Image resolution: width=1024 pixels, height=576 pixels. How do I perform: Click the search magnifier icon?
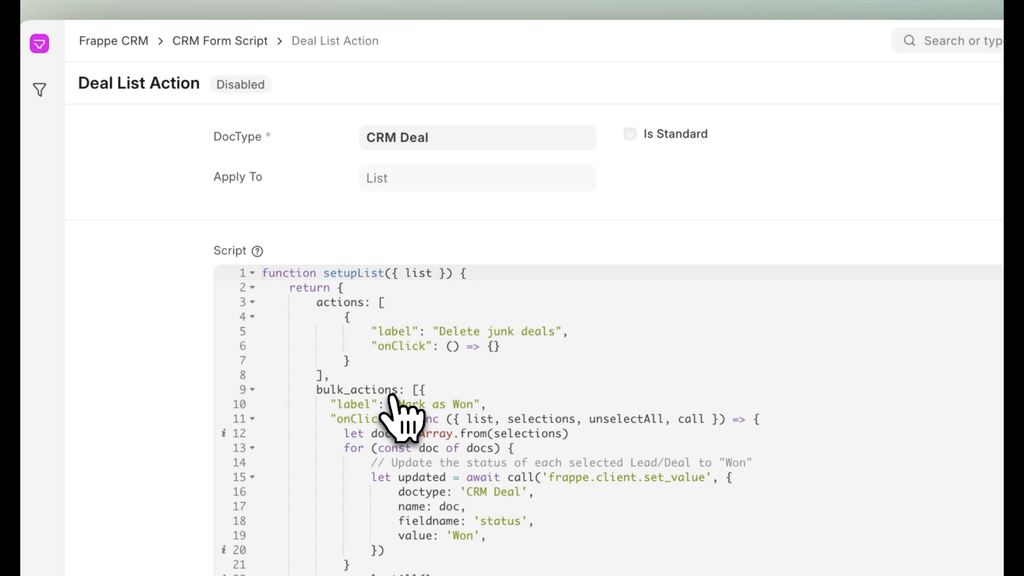point(909,41)
